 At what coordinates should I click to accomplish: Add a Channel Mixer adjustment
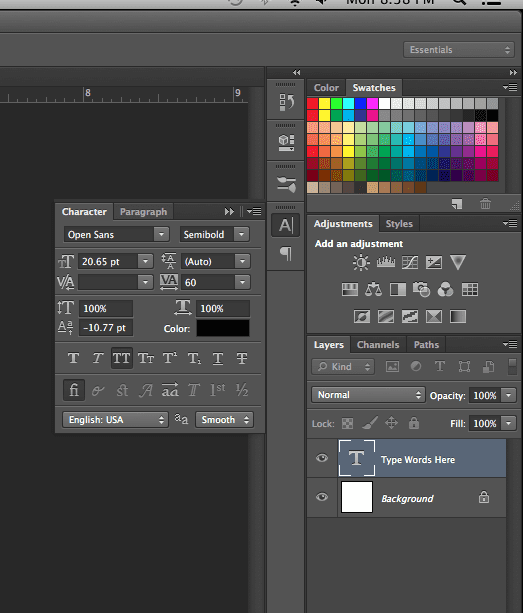click(x=446, y=290)
